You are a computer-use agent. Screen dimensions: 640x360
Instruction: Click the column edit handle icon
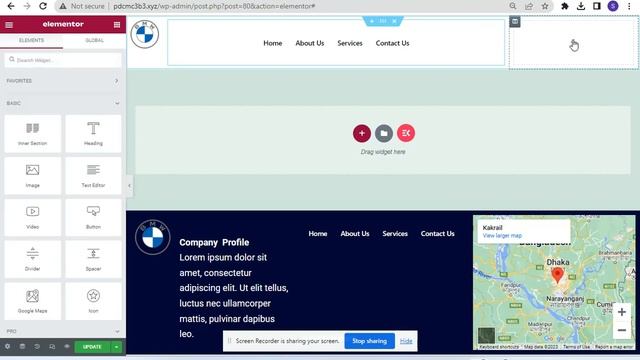(515, 22)
